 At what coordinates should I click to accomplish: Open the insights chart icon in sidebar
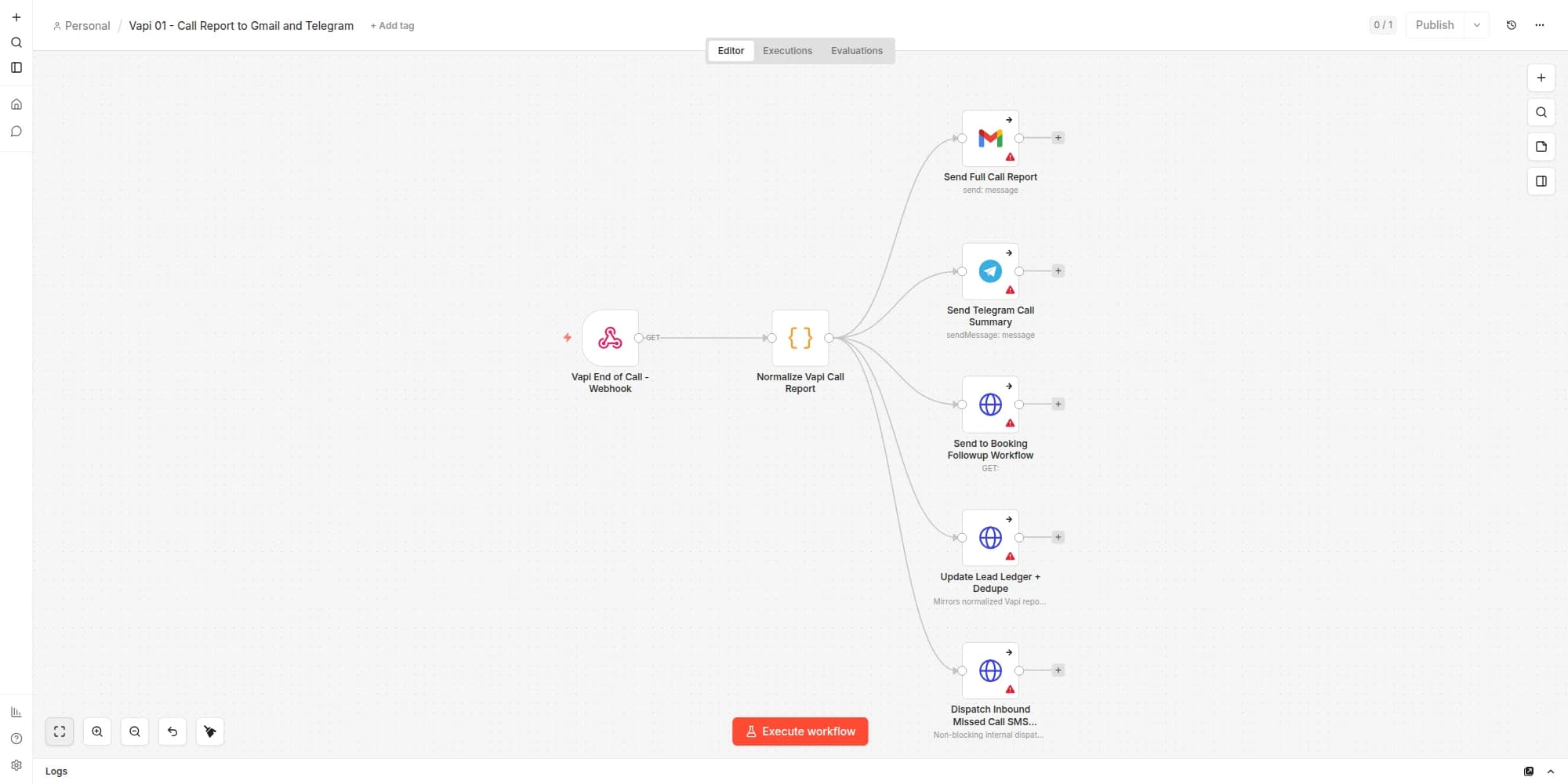pyautogui.click(x=16, y=712)
